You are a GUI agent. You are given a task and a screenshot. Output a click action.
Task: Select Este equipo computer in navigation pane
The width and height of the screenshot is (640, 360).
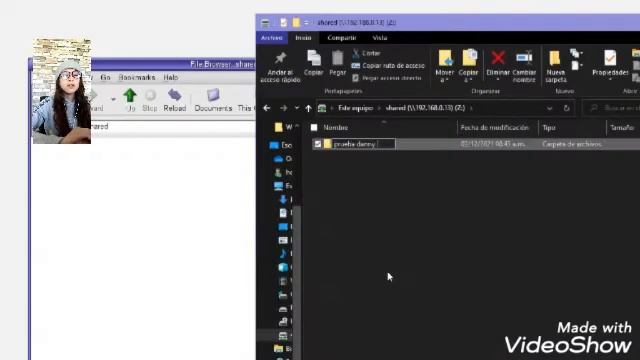tap(283, 186)
